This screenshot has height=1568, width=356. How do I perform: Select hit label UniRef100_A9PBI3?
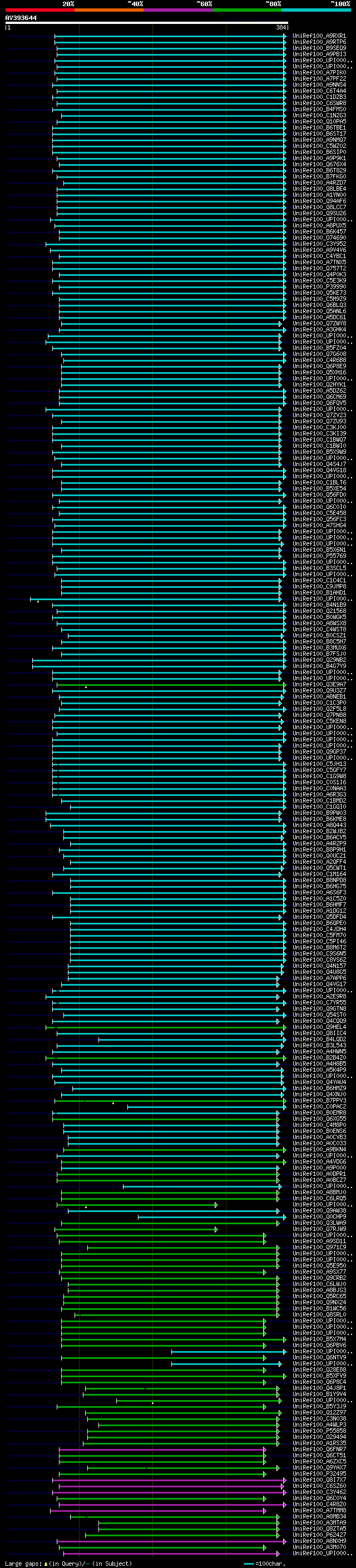tap(319, 54)
